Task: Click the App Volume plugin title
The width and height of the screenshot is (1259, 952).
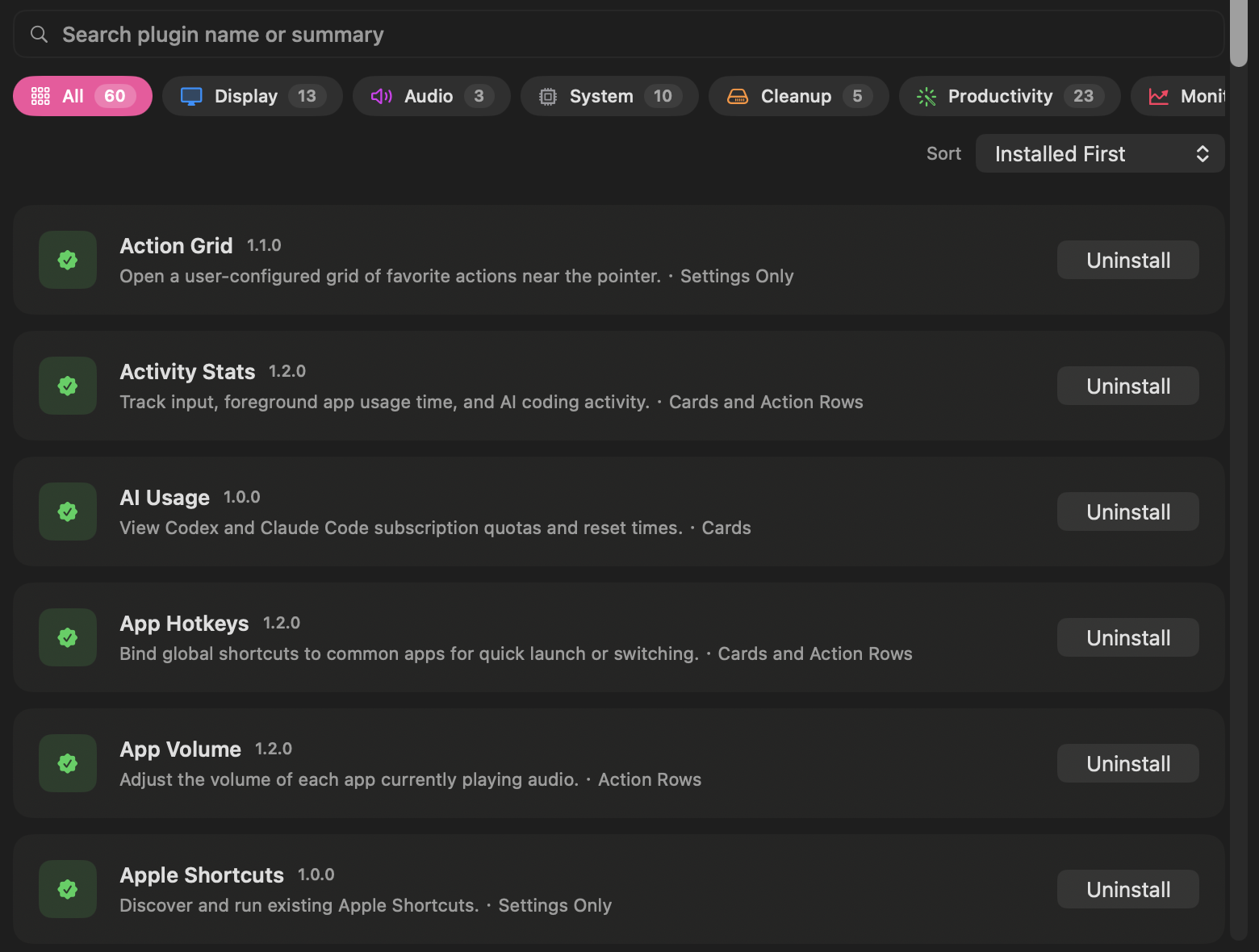Action: click(x=180, y=749)
